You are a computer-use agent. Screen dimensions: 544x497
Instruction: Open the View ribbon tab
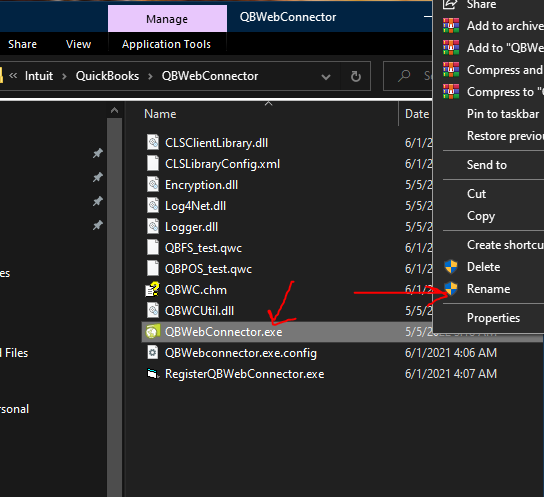pyautogui.click(x=78, y=44)
